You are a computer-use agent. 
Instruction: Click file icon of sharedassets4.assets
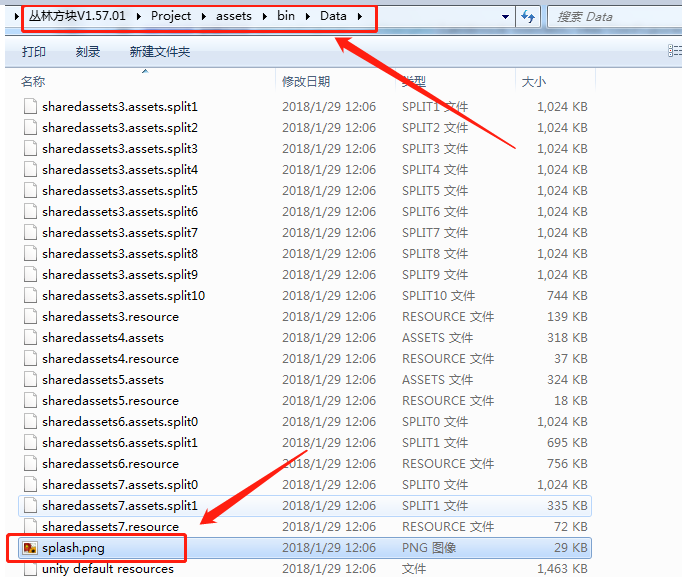(29, 338)
